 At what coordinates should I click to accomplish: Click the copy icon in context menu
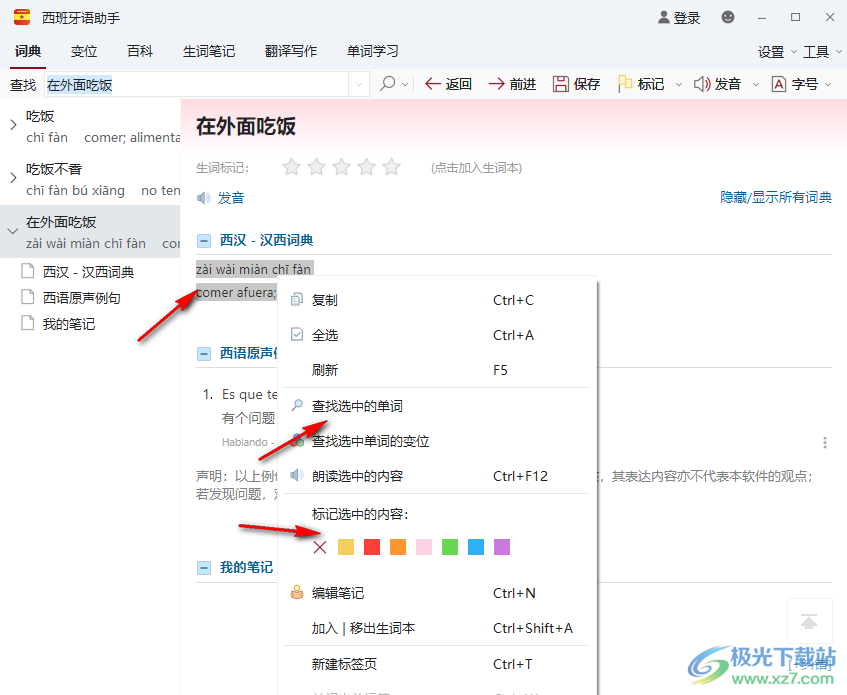tap(297, 300)
